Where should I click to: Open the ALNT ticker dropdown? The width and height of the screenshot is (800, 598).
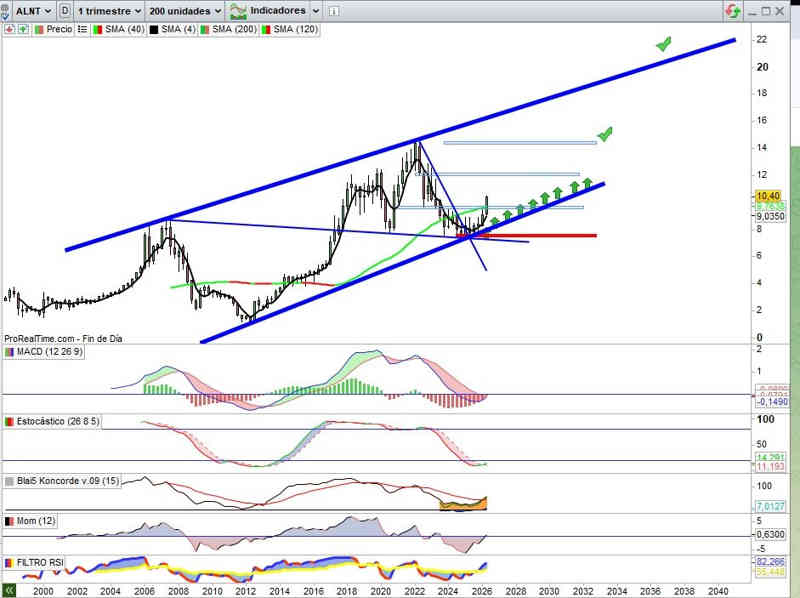coord(34,11)
